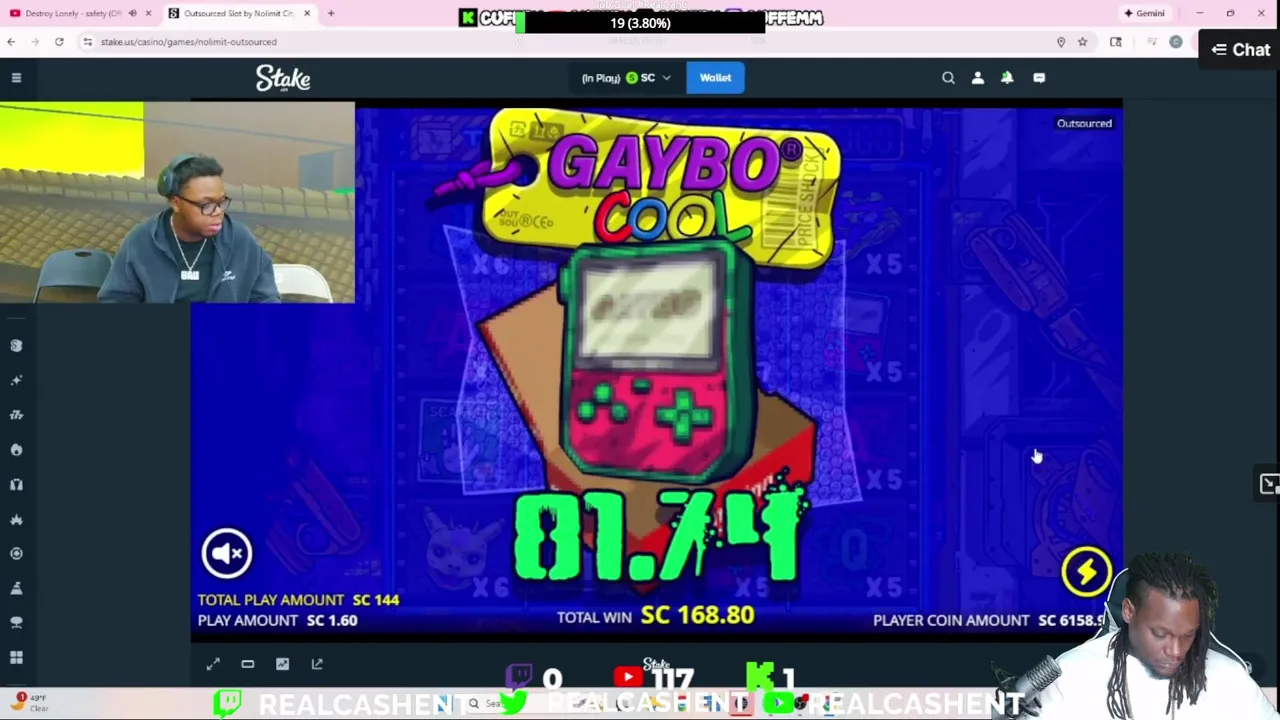
Task: Click Total Win SC 168.80 text
Action: [655, 616]
